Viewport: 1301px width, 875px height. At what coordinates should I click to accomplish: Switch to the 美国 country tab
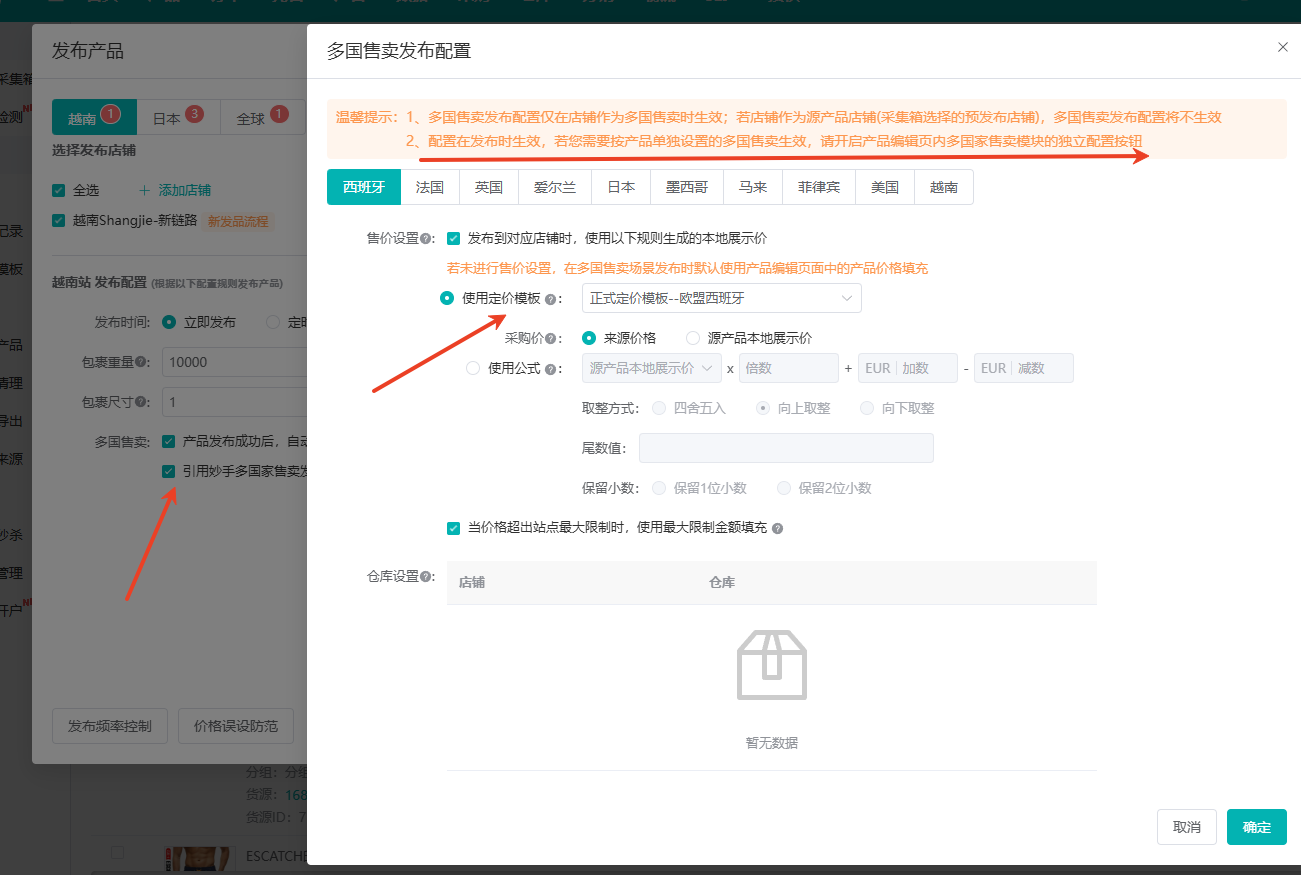coord(885,187)
